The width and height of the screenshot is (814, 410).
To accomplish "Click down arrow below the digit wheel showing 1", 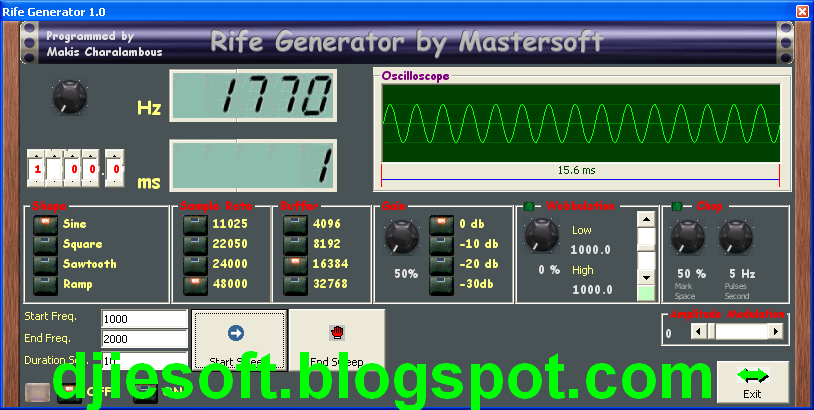I will pyautogui.click(x=37, y=182).
